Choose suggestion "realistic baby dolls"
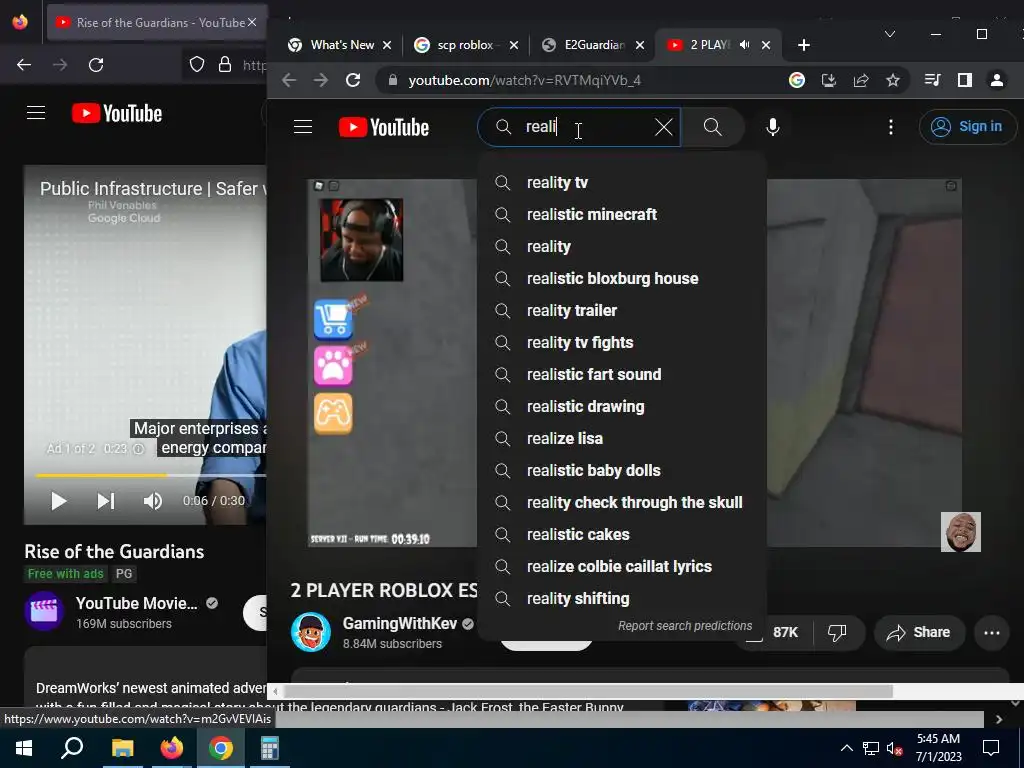Viewport: 1024px width, 768px height. (622, 470)
